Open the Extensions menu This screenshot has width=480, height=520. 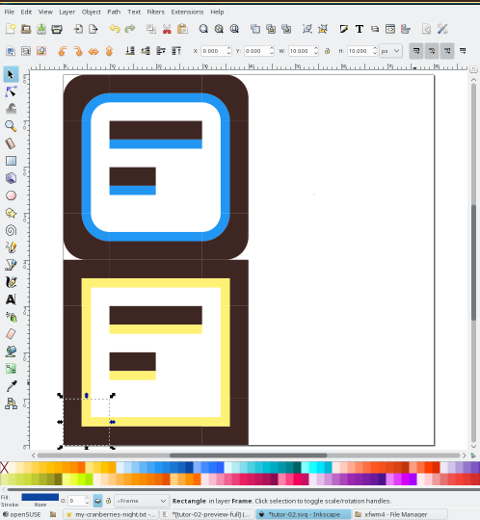tap(187, 12)
